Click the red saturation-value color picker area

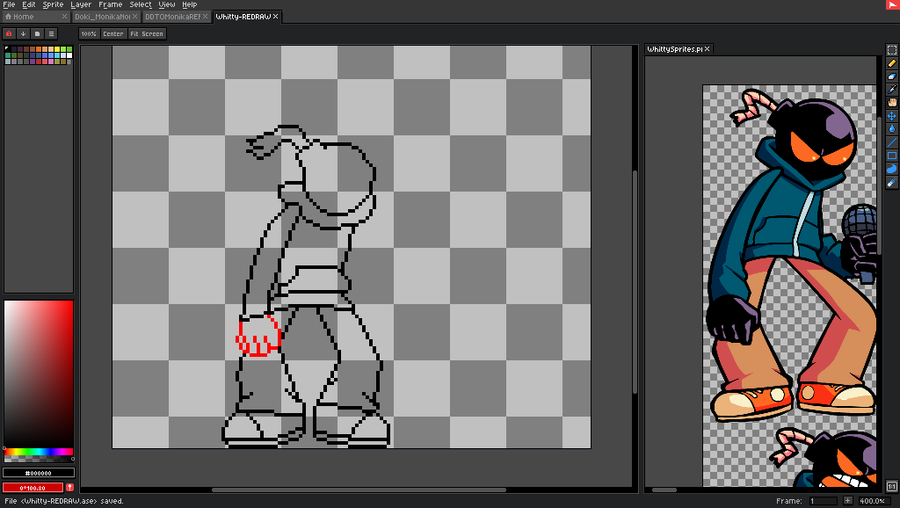[38, 374]
